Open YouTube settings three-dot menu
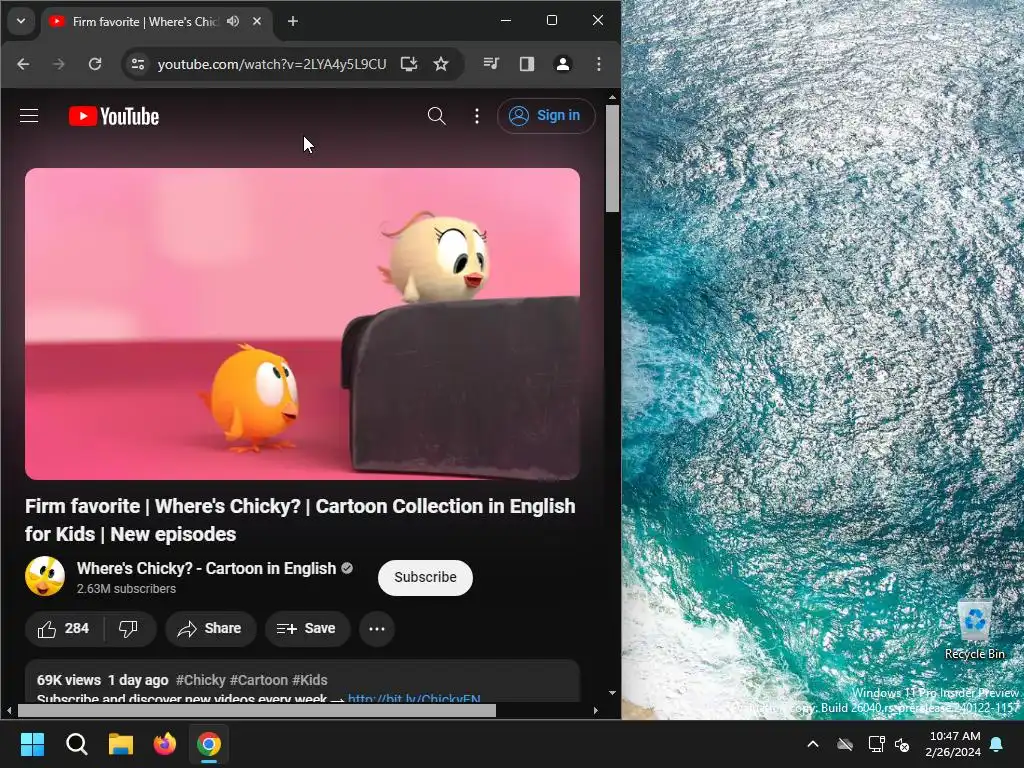 (477, 116)
